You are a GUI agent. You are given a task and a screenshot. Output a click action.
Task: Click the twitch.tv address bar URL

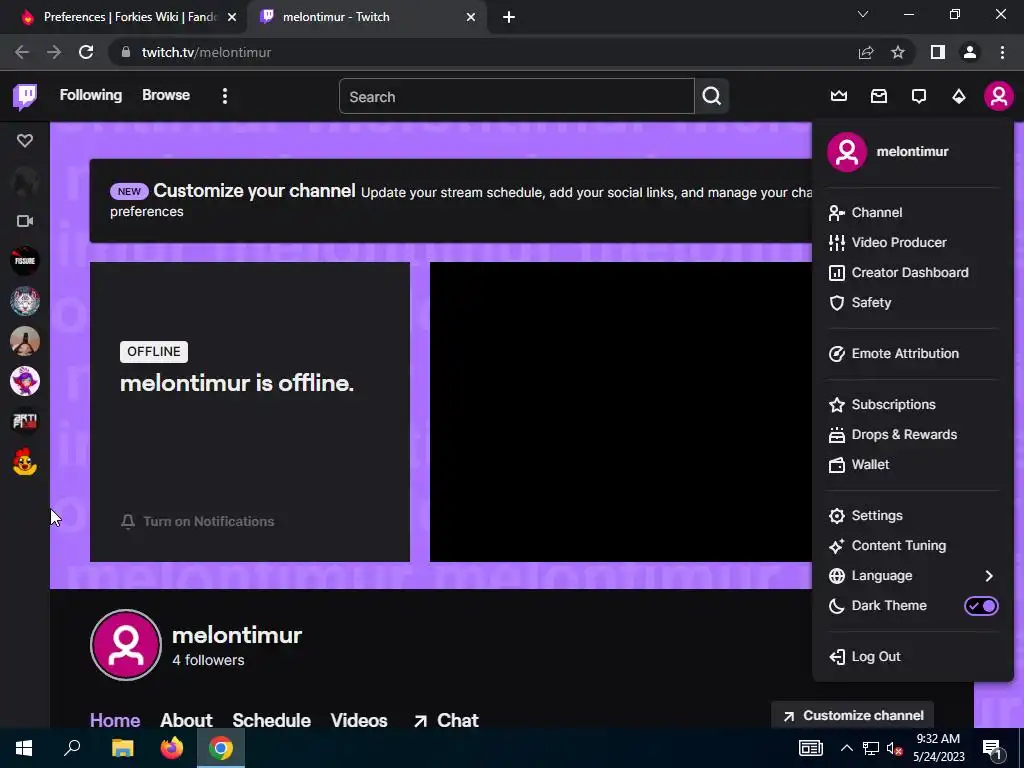(206, 52)
